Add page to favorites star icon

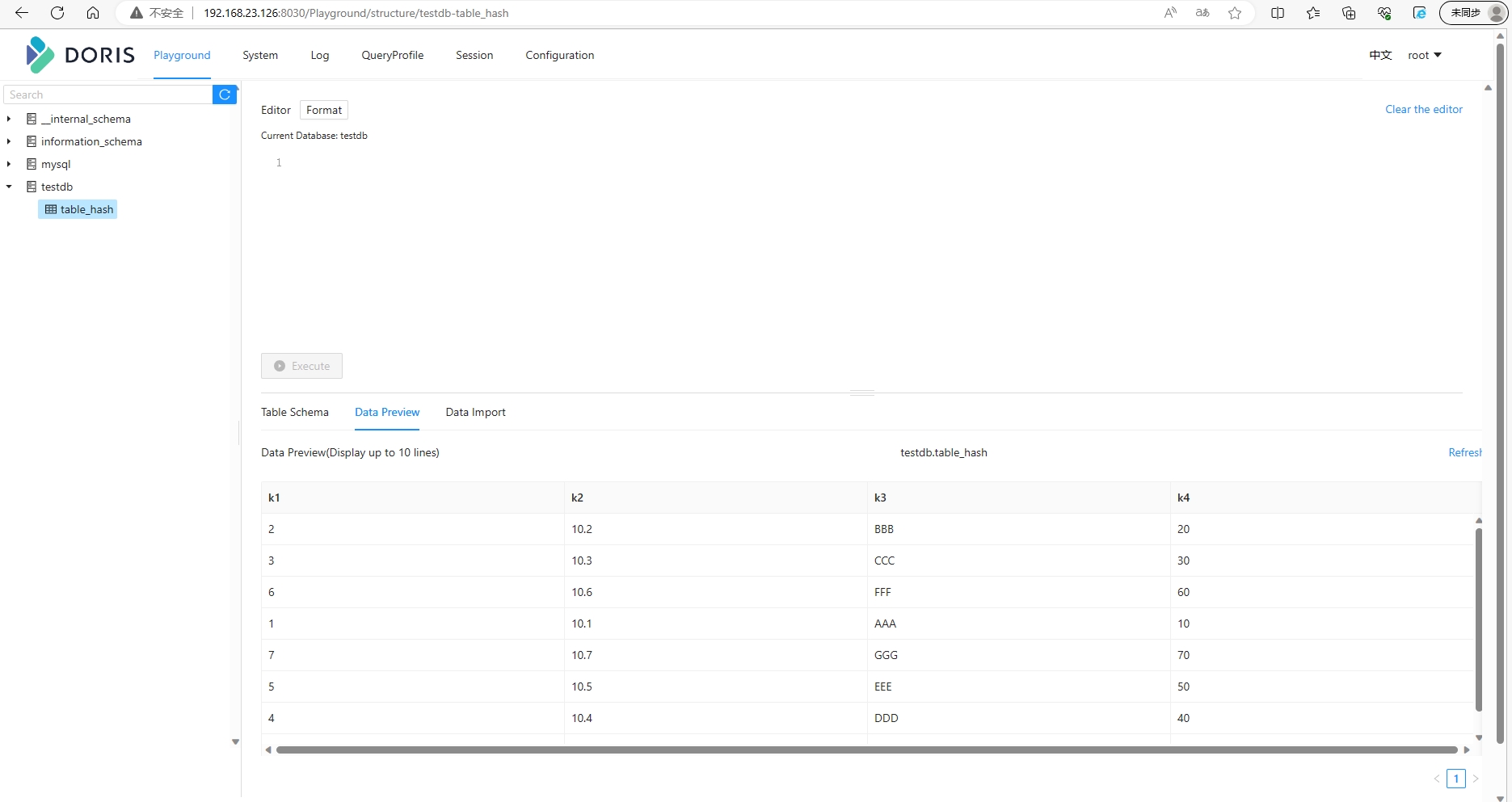coord(1235,13)
